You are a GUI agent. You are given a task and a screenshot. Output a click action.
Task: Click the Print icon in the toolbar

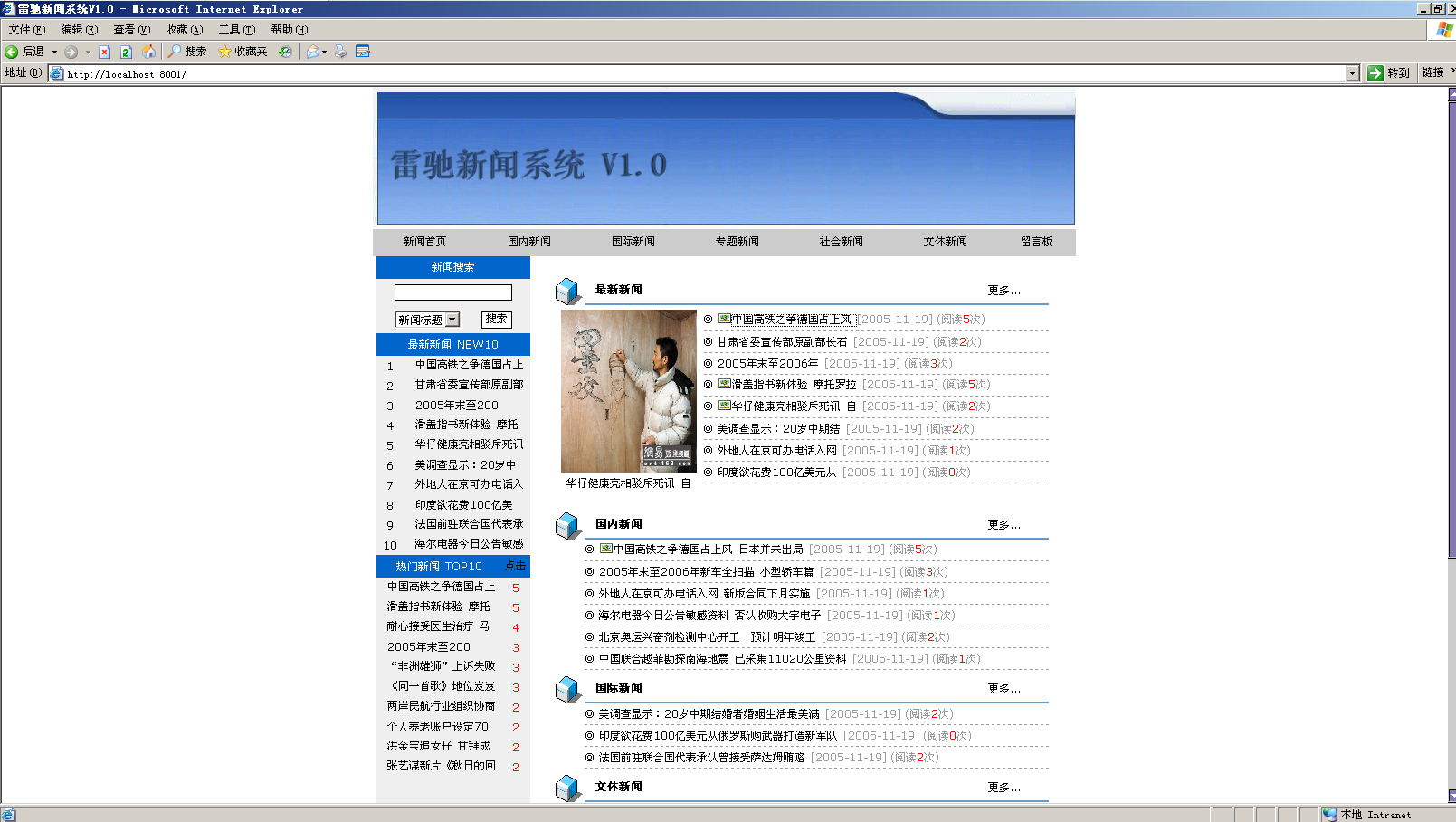(x=339, y=52)
